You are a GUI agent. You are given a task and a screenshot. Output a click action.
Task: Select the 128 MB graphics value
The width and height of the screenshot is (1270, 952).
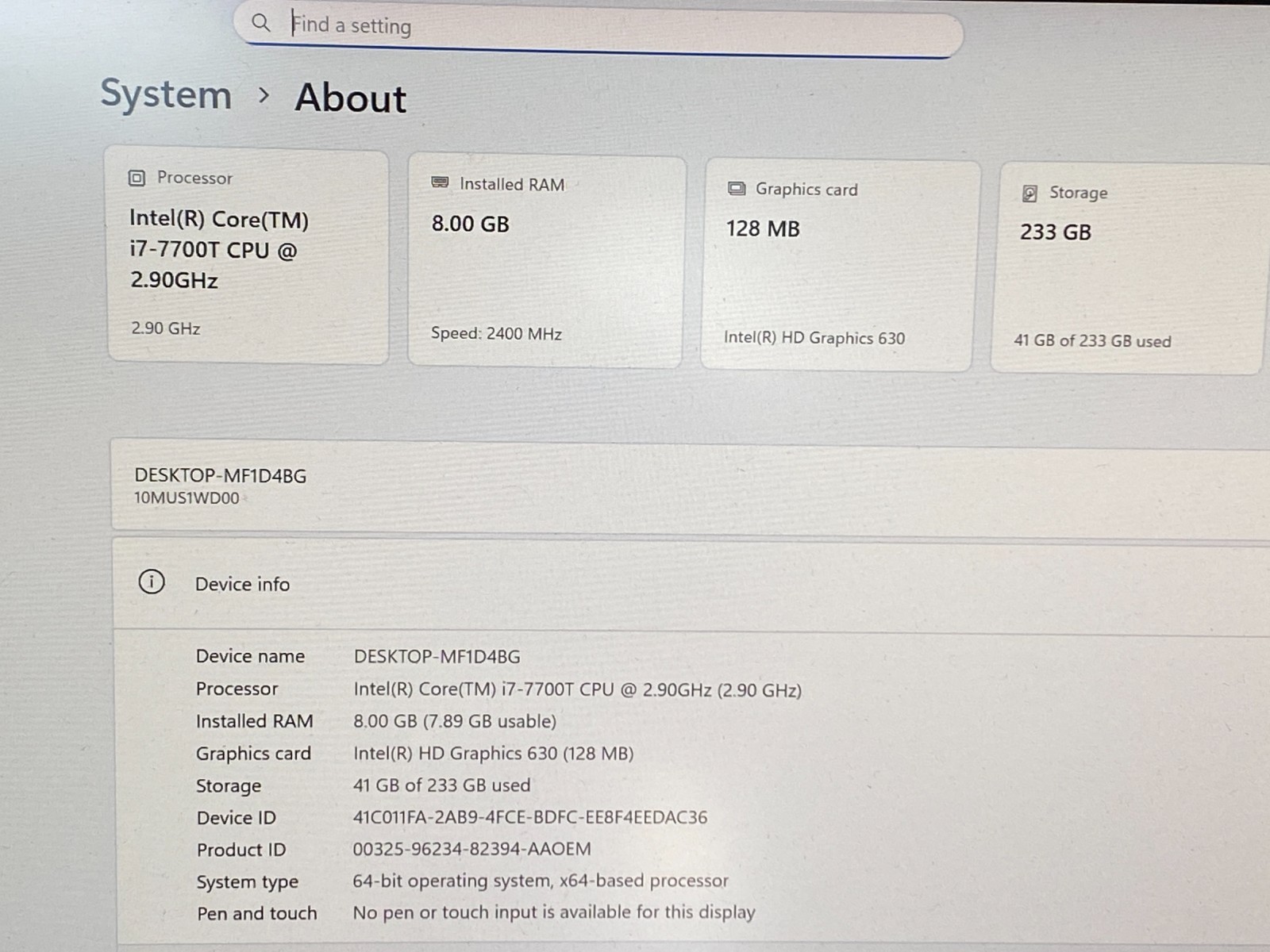[763, 228]
